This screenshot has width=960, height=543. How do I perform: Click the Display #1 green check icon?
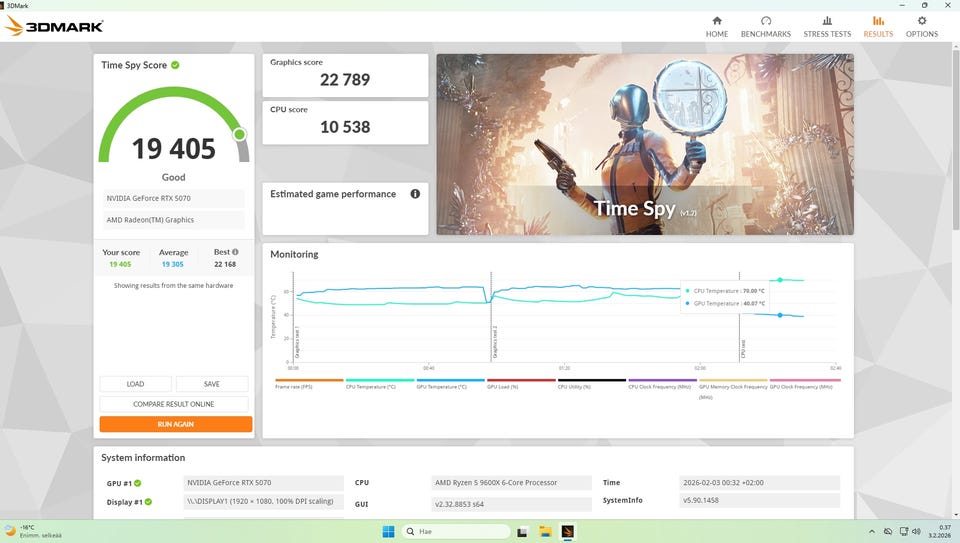pyautogui.click(x=148, y=502)
